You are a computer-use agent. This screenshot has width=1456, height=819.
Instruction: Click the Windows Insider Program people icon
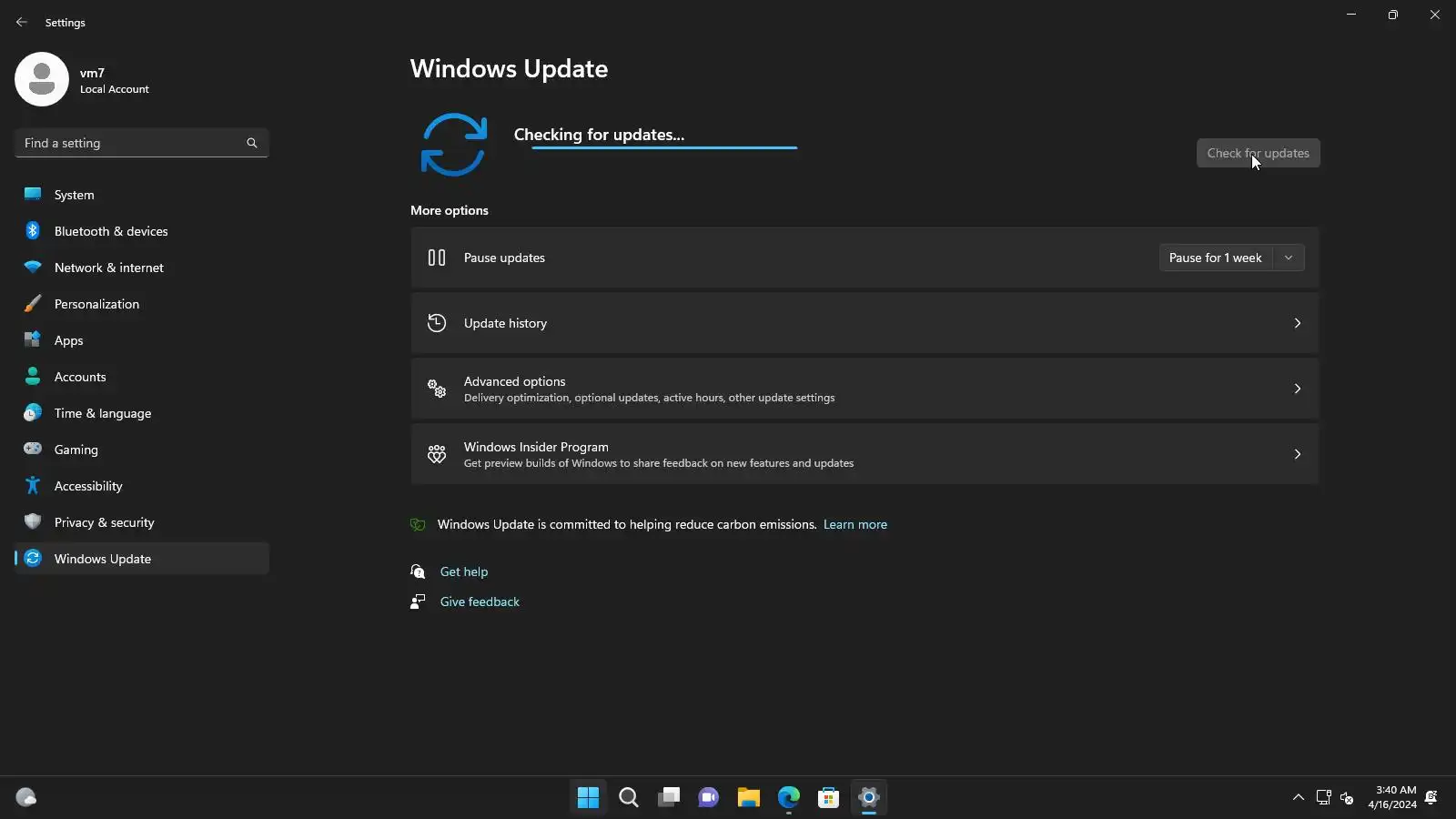point(437,454)
